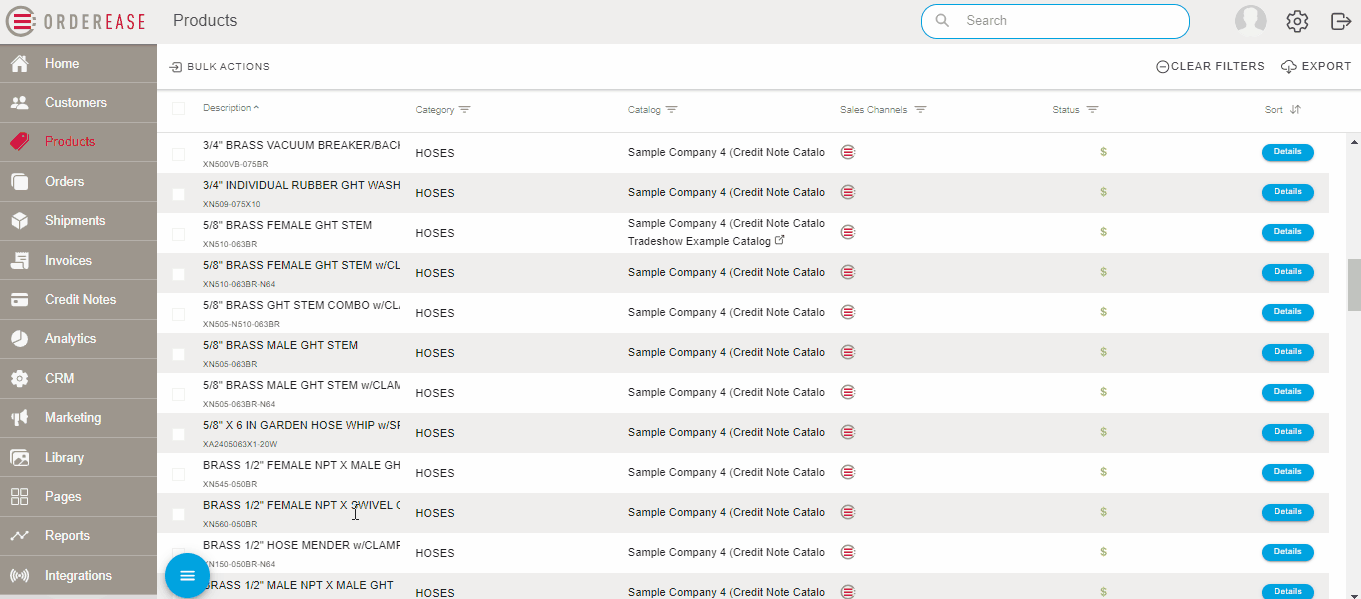1361x599 pixels.
Task: Open the Catalog column filter
Action: tap(672, 110)
